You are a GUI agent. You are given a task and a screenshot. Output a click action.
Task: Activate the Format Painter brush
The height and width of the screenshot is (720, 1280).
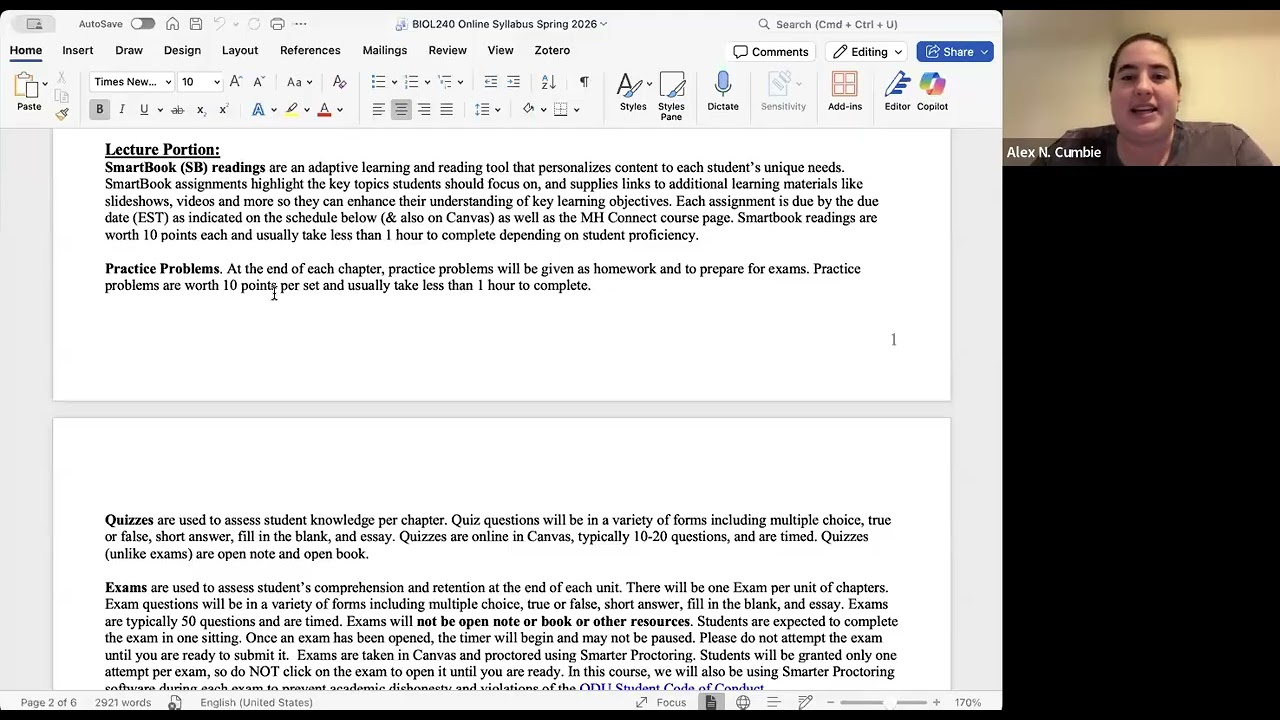coord(62,114)
